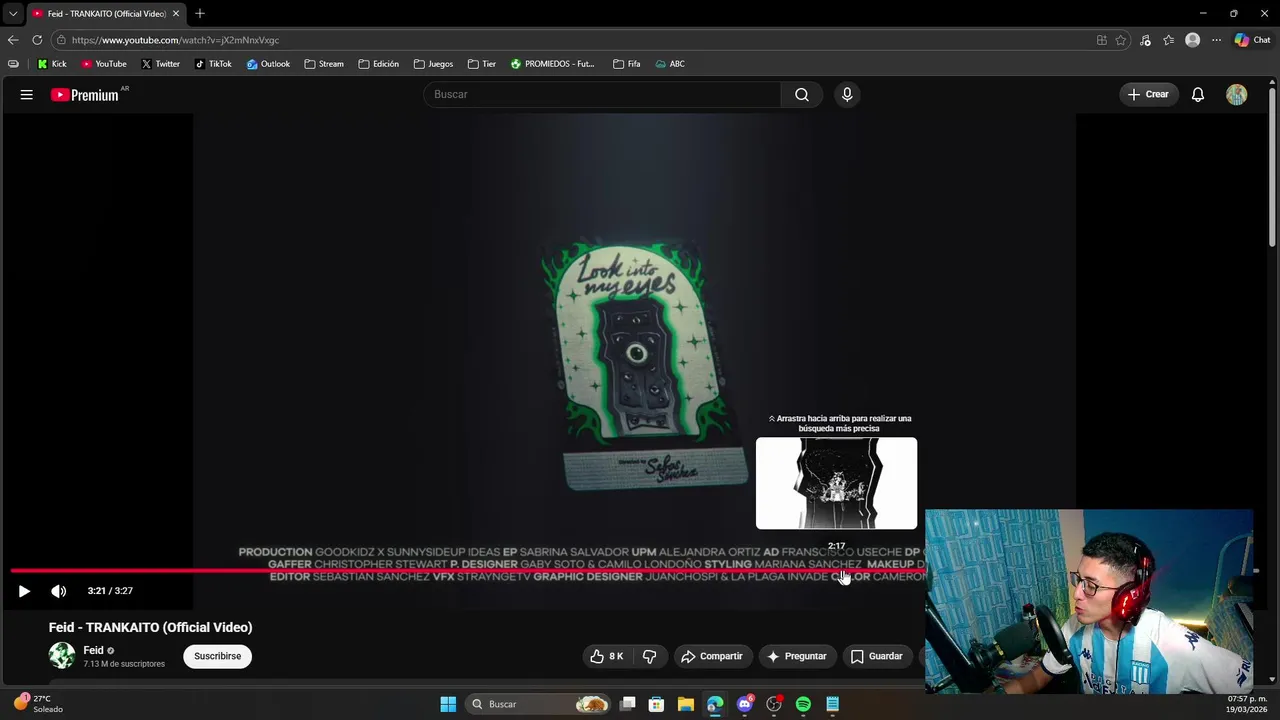
Task: Open File Explorer from taskbar
Action: point(685,704)
